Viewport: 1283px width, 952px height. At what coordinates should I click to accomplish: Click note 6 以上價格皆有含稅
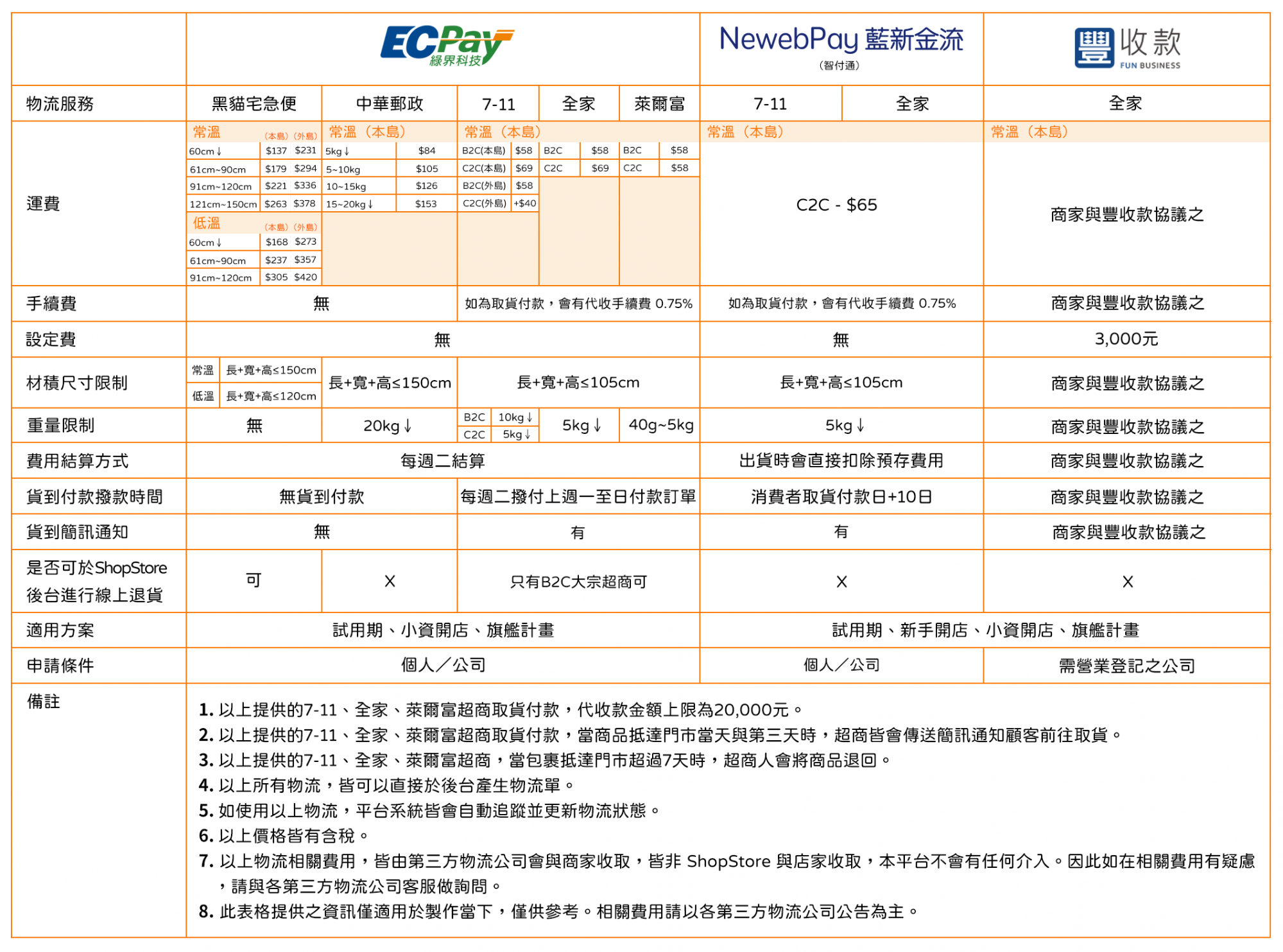coord(284,835)
